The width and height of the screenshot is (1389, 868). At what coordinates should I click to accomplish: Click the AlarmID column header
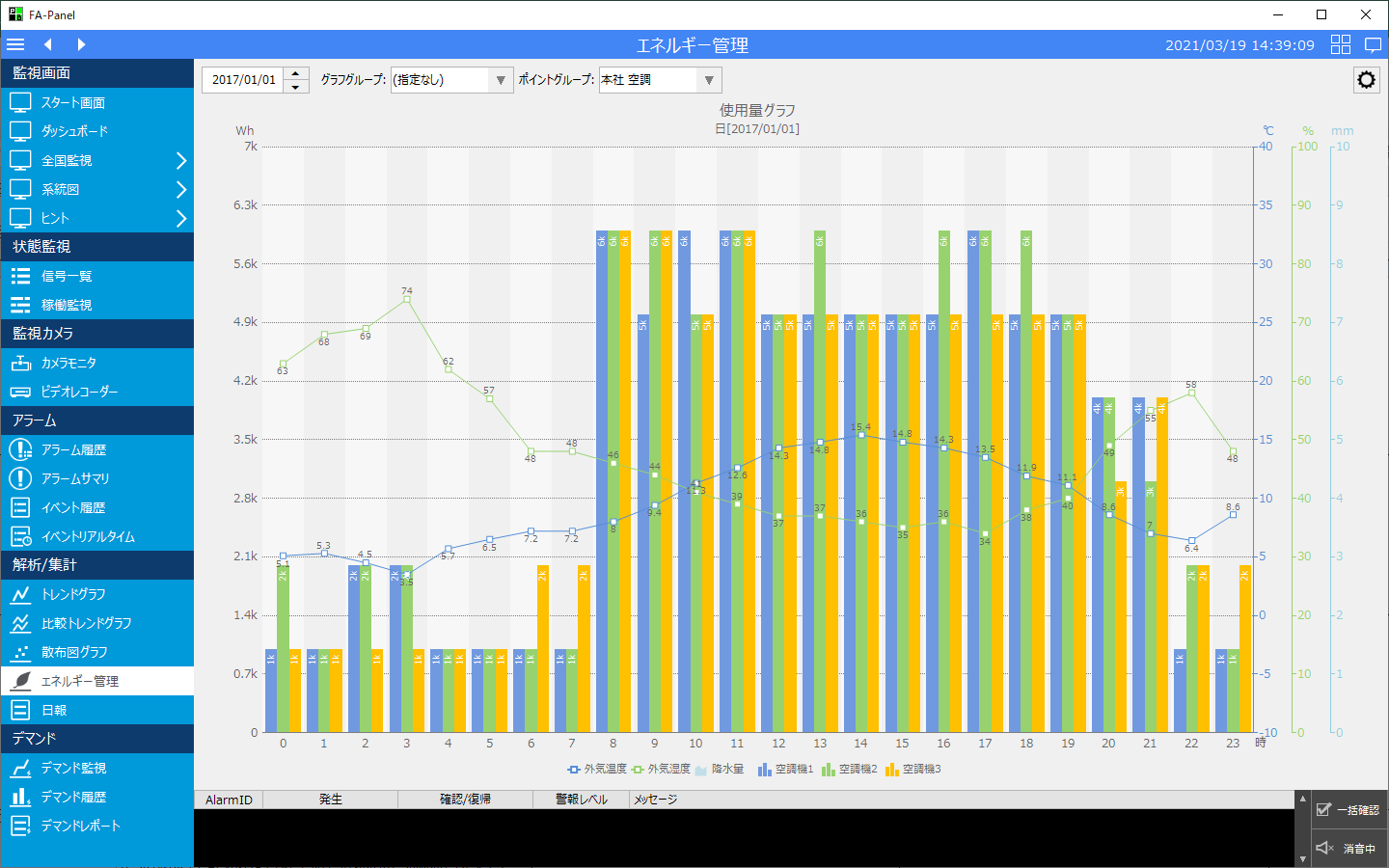click(x=229, y=800)
